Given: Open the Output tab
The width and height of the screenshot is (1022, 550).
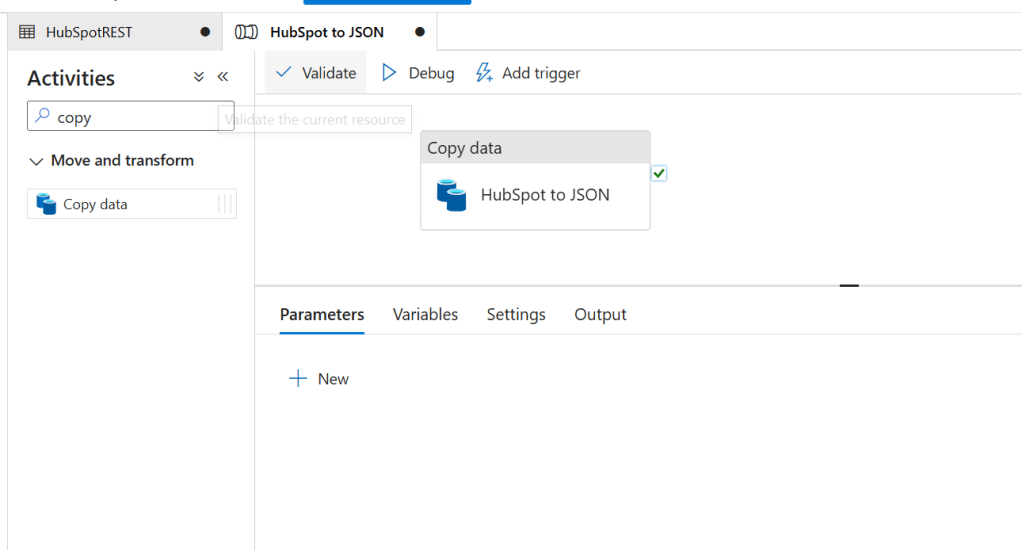Looking at the screenshot, I should 600,315.
